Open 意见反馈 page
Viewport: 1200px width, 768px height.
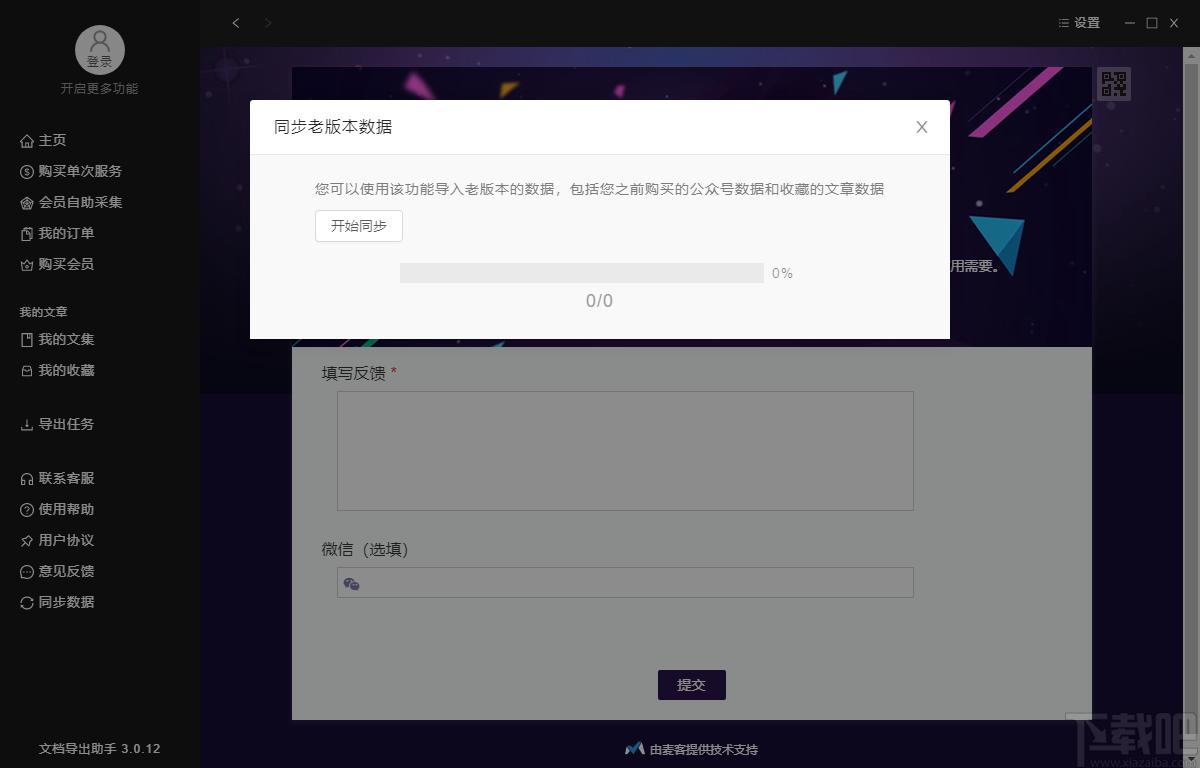coord(66,572)
